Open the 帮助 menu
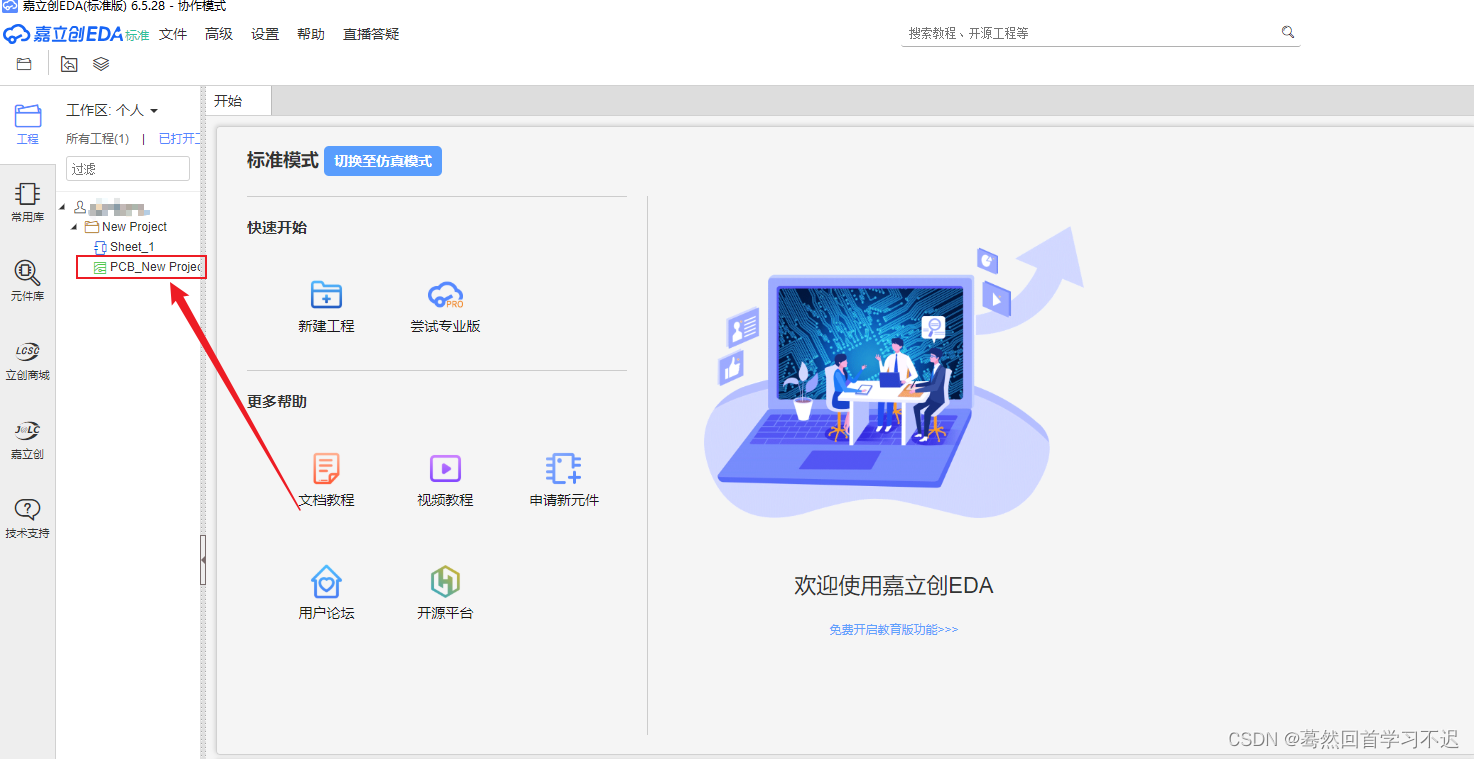1474x759 pixels. pos(311,34)
